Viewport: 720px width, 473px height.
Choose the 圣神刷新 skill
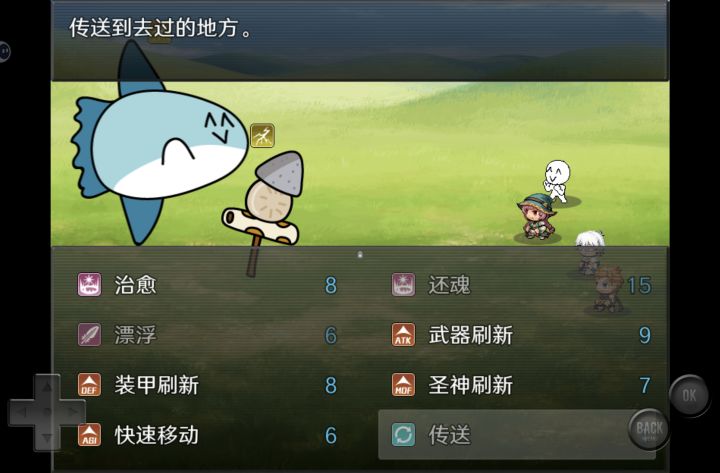pos(521,385)
